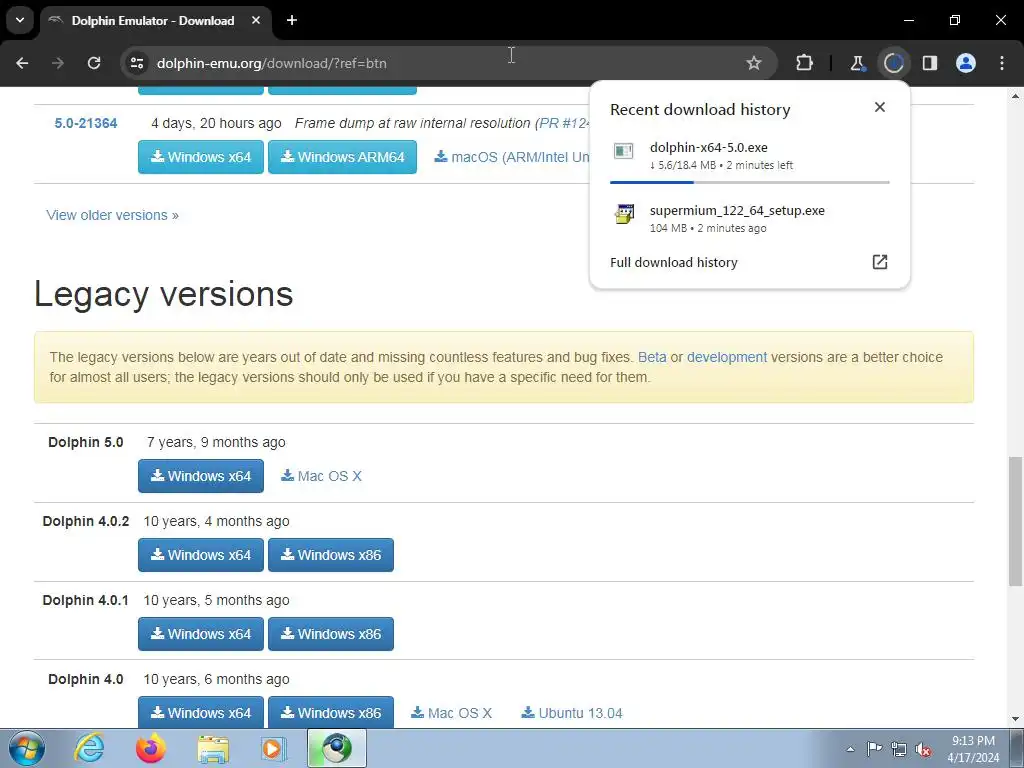
Task: Open the Extensions puzzle icon
Action: click(x=805, y=63)
